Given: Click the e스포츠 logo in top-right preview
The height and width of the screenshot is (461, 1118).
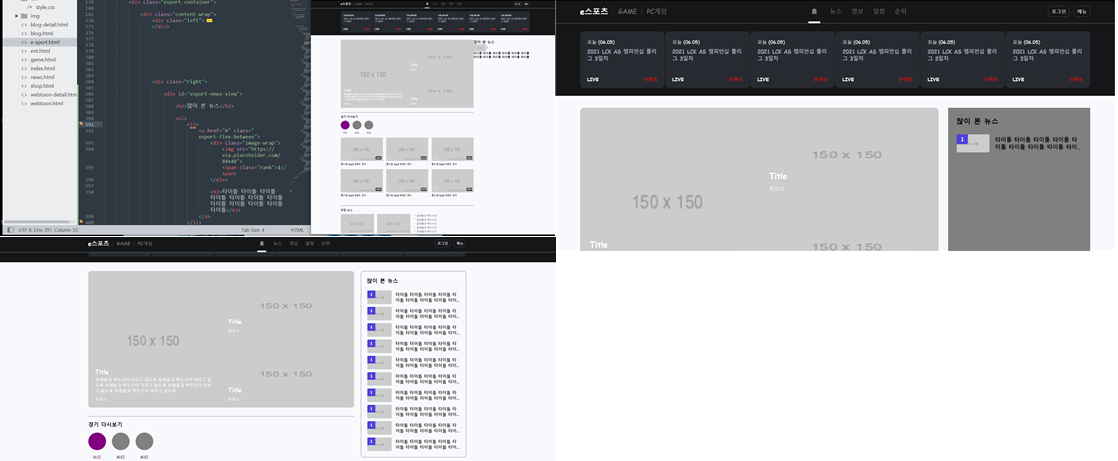Looking at the screenshot, I should click(594, 11).
